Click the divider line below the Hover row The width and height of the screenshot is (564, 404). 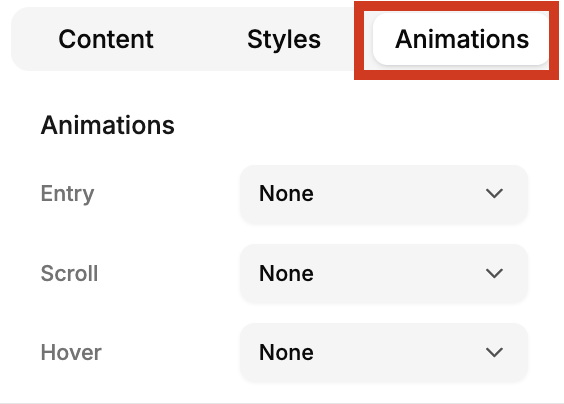pyautogui.click(x=282, y=403)
